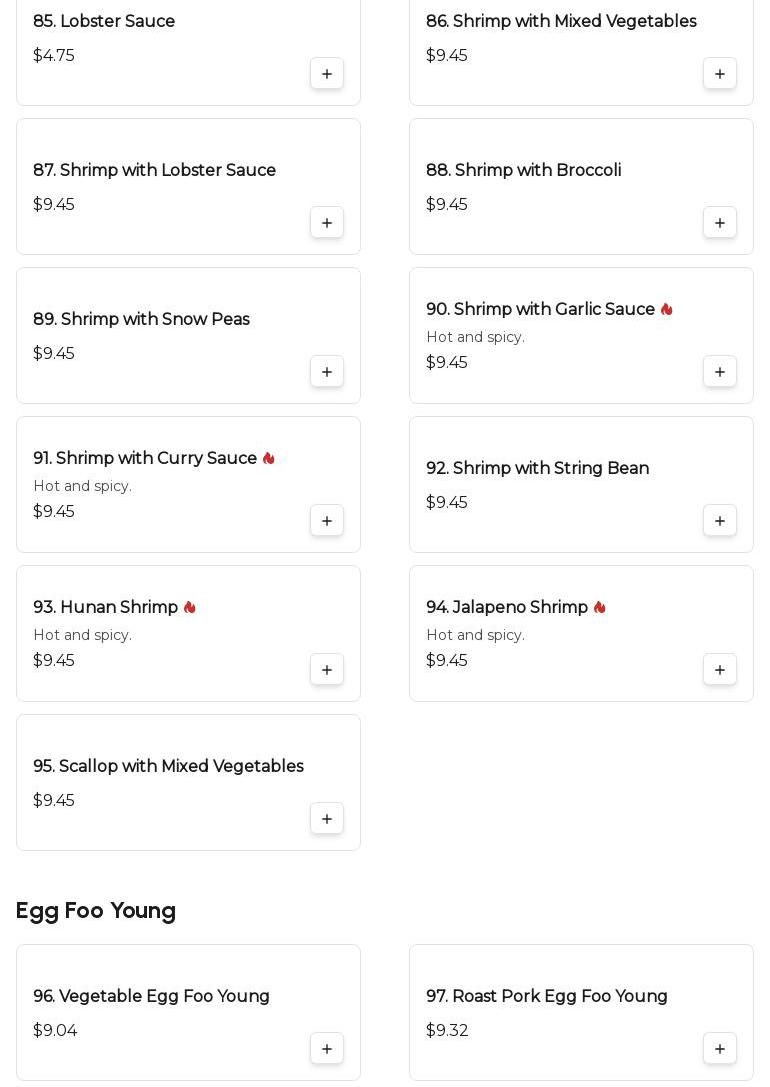Select the Egg Foo Young section heading
Image resolution: width=770 pixels, height=1087 pixels.
click(x=96, y=911)
